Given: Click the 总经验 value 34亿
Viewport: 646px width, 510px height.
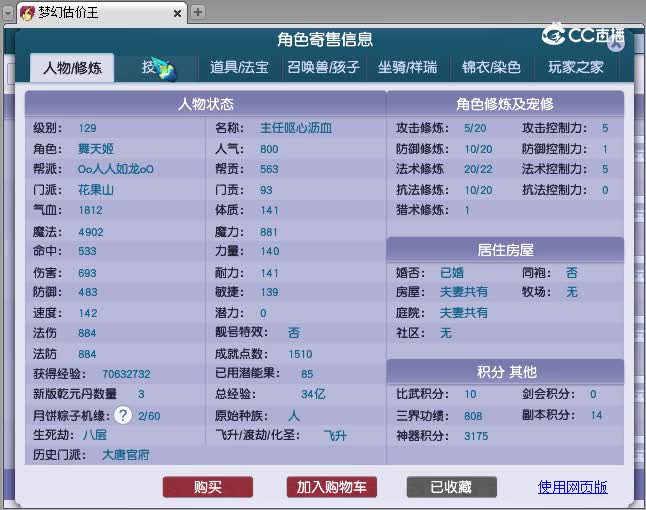Looking at the screenshot, I should click(x=313, y=394).
